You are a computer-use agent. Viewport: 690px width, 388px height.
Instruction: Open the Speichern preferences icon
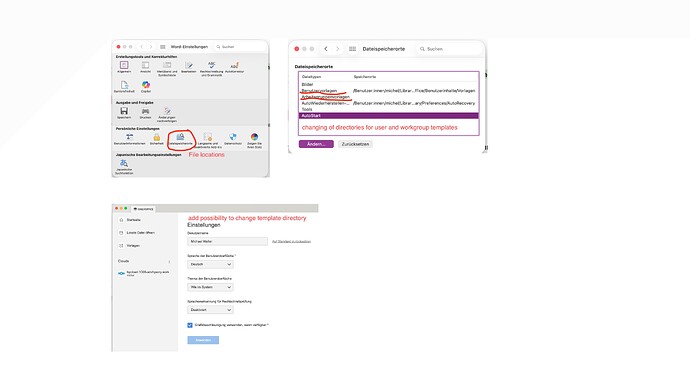[x=124, y=113]
